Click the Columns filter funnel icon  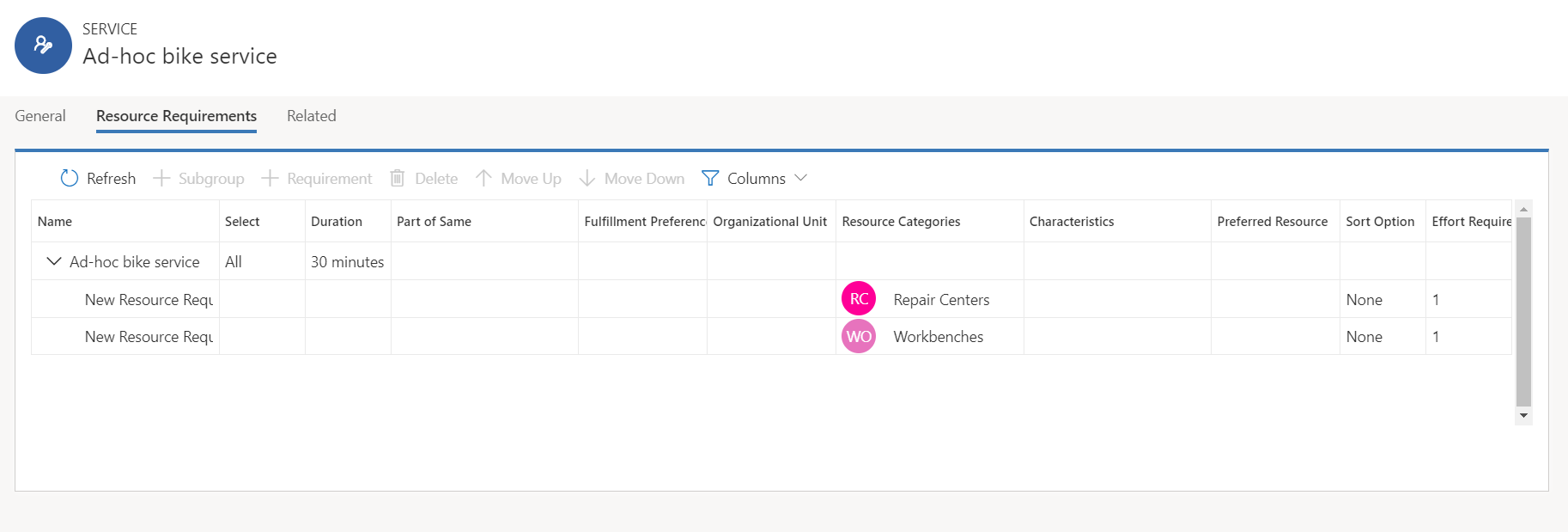pos(710,178)
